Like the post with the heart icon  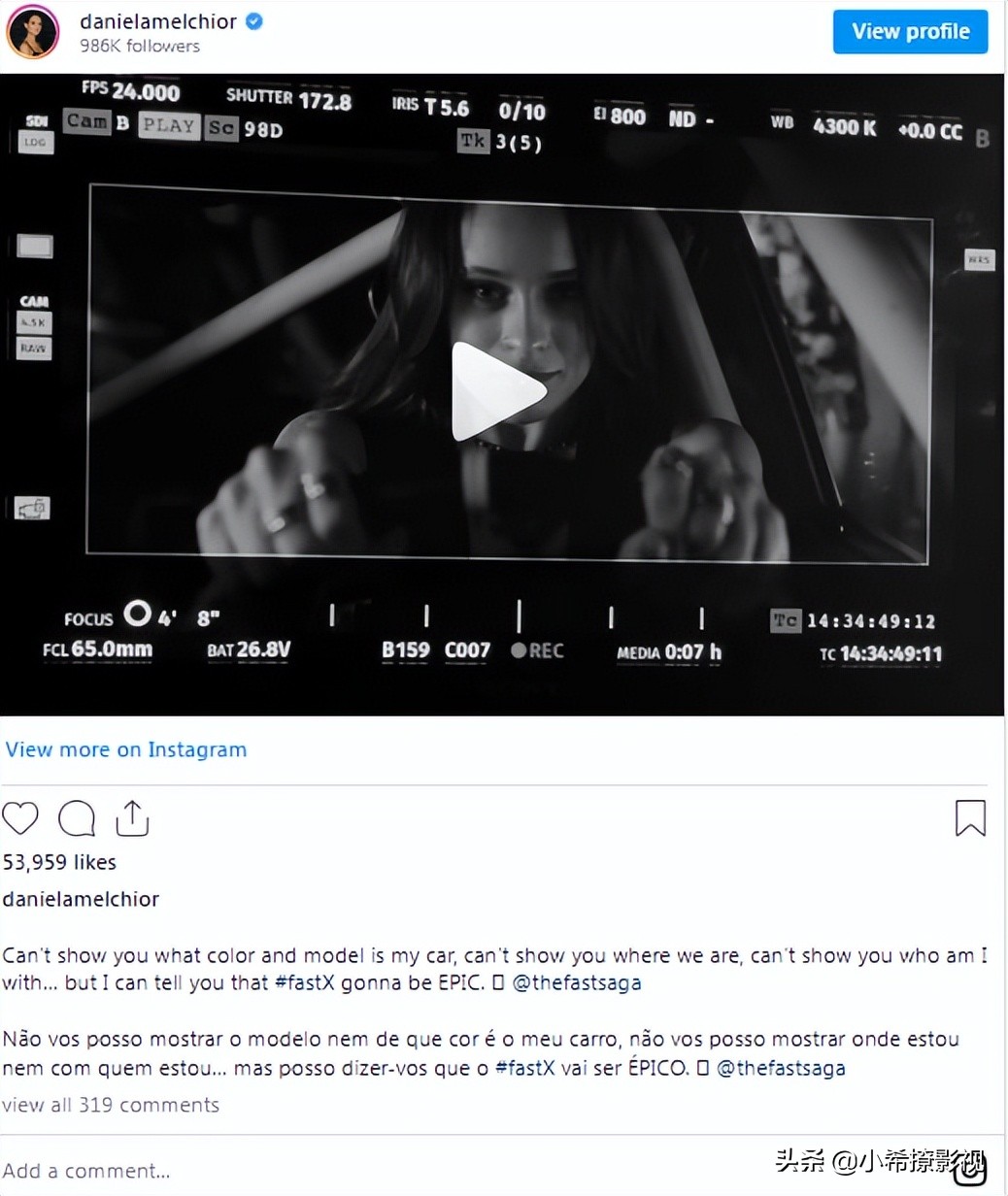pyautogui.click(x=20, y=818)
